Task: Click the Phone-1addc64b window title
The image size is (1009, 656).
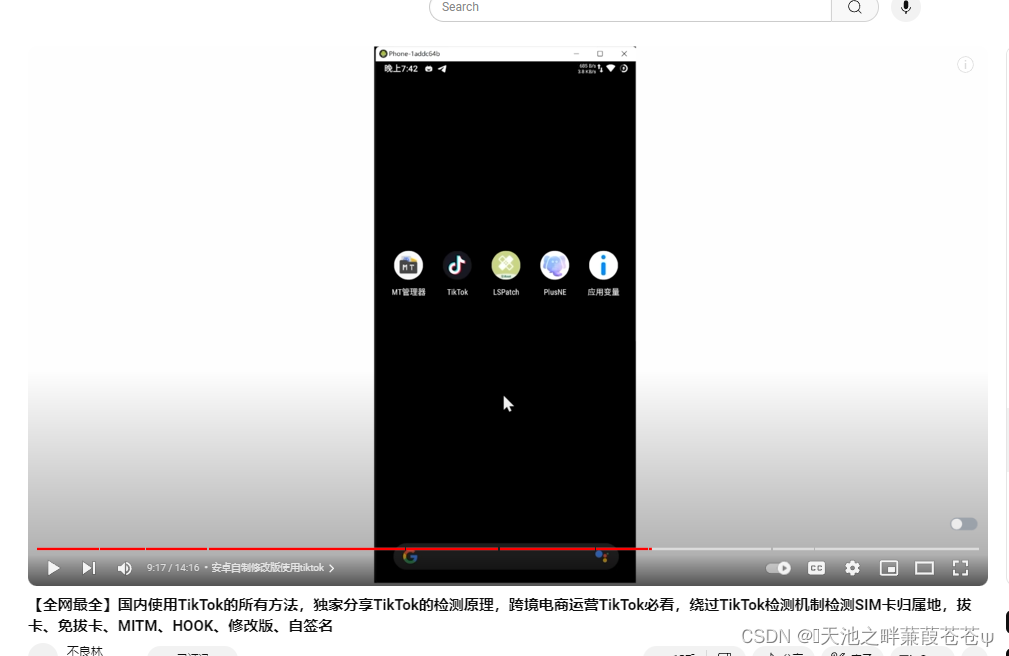Action: pos(414,53)
